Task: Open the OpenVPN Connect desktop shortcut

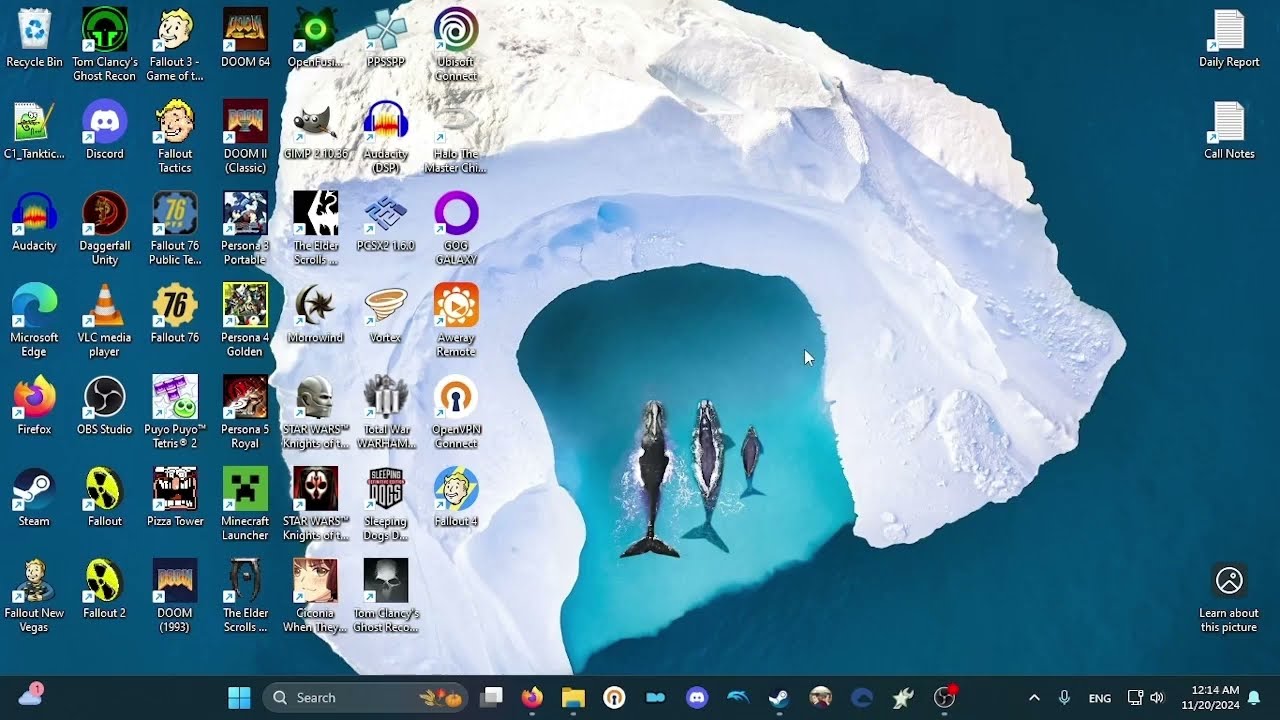Action: tap(456, 413)
